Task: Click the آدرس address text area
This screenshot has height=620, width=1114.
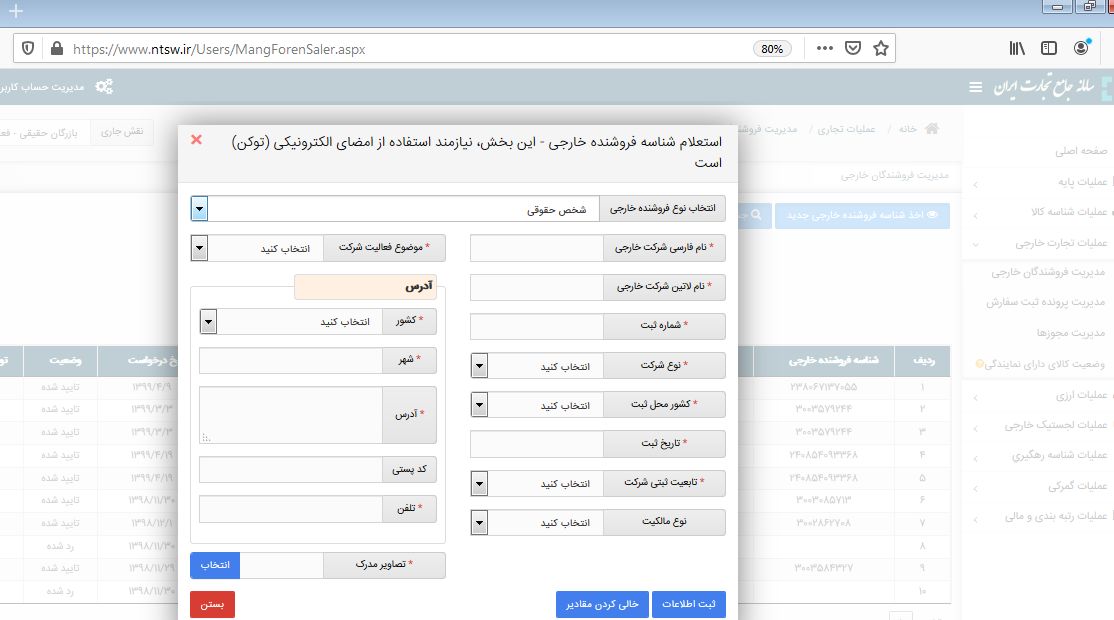Action: [x=291, y=415]
